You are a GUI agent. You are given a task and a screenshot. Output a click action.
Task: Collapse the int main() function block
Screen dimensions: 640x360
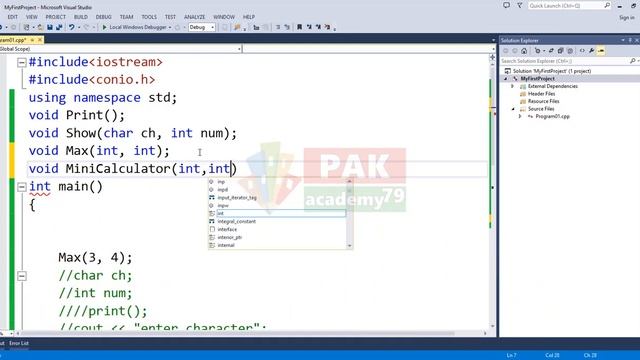pyautogui.click(x=22, y=187)
